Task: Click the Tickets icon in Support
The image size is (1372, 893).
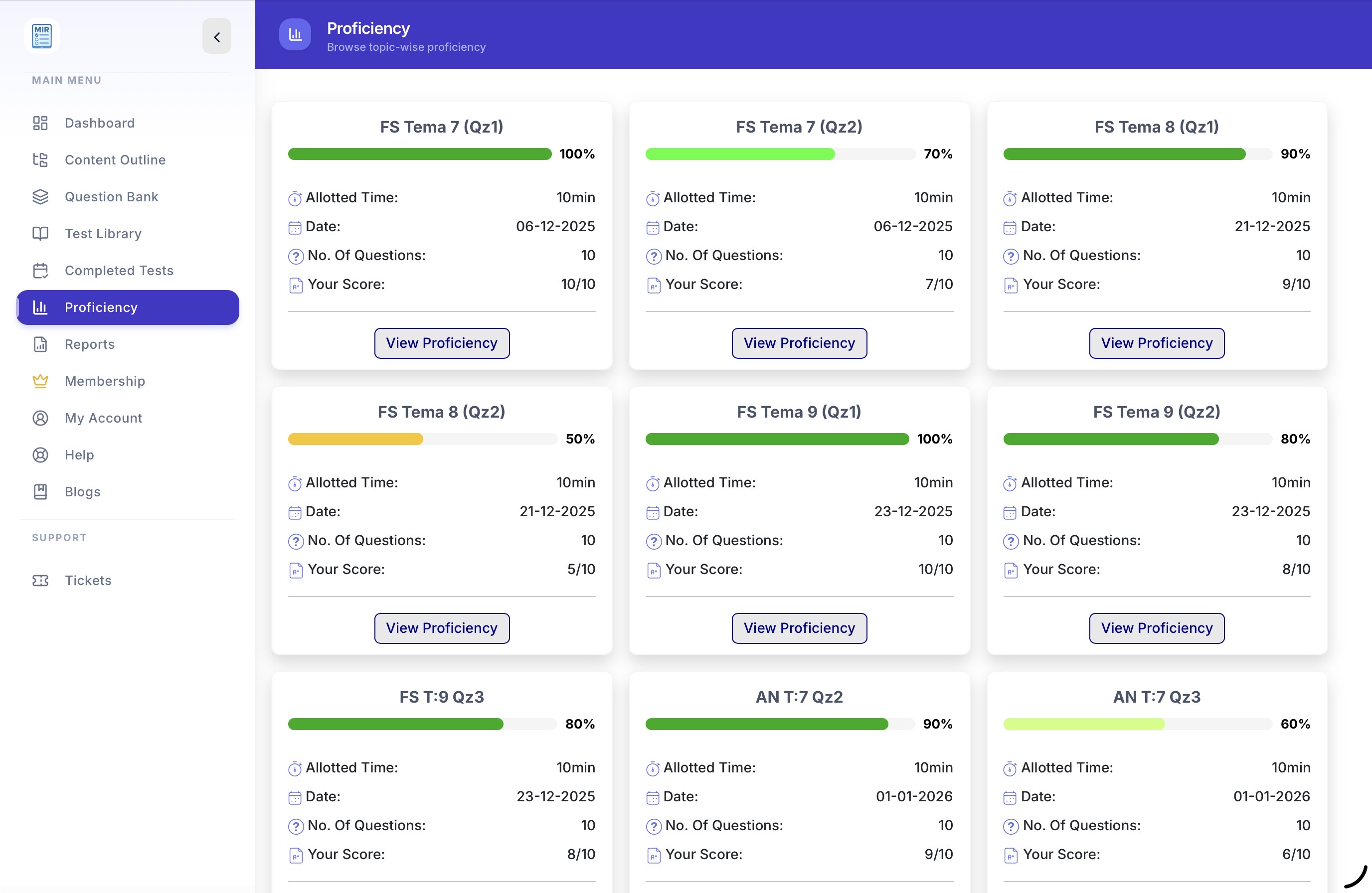Action: click(x=40, y=580)
